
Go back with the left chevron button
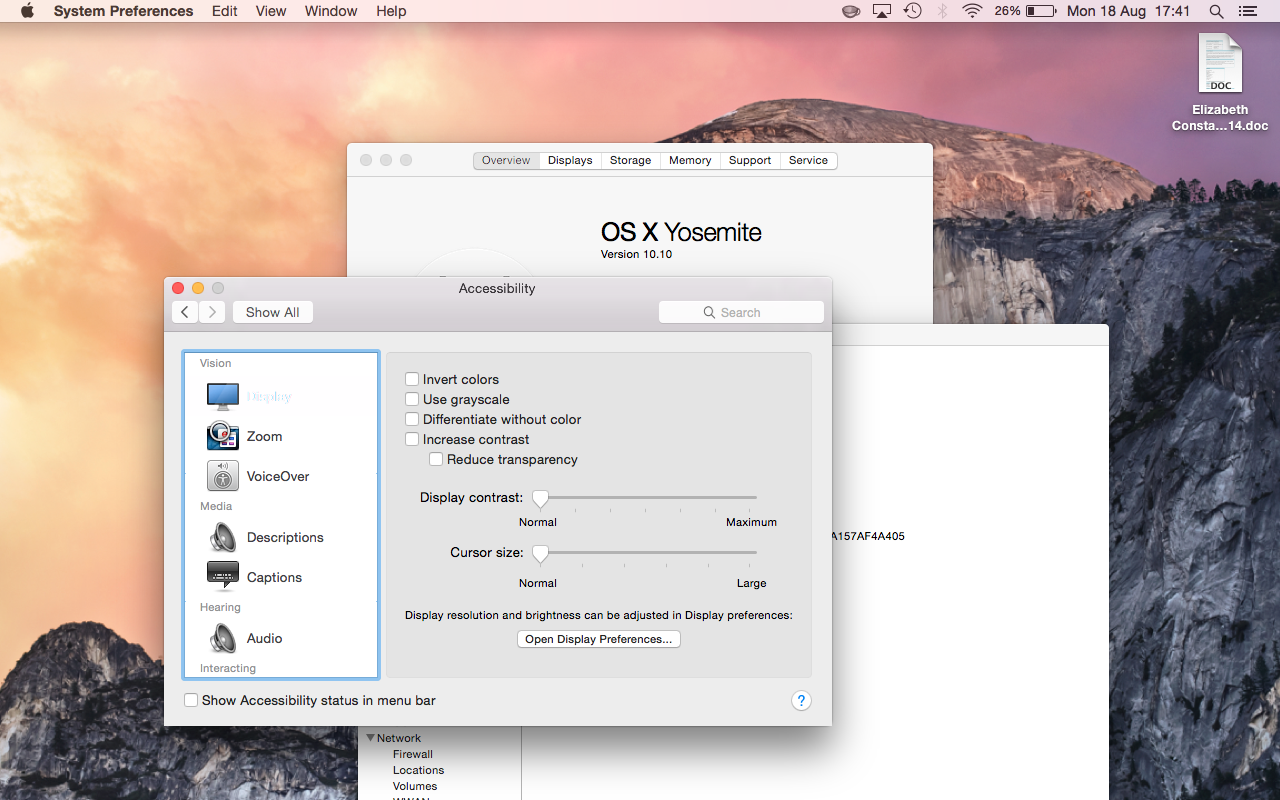[185, 312]
